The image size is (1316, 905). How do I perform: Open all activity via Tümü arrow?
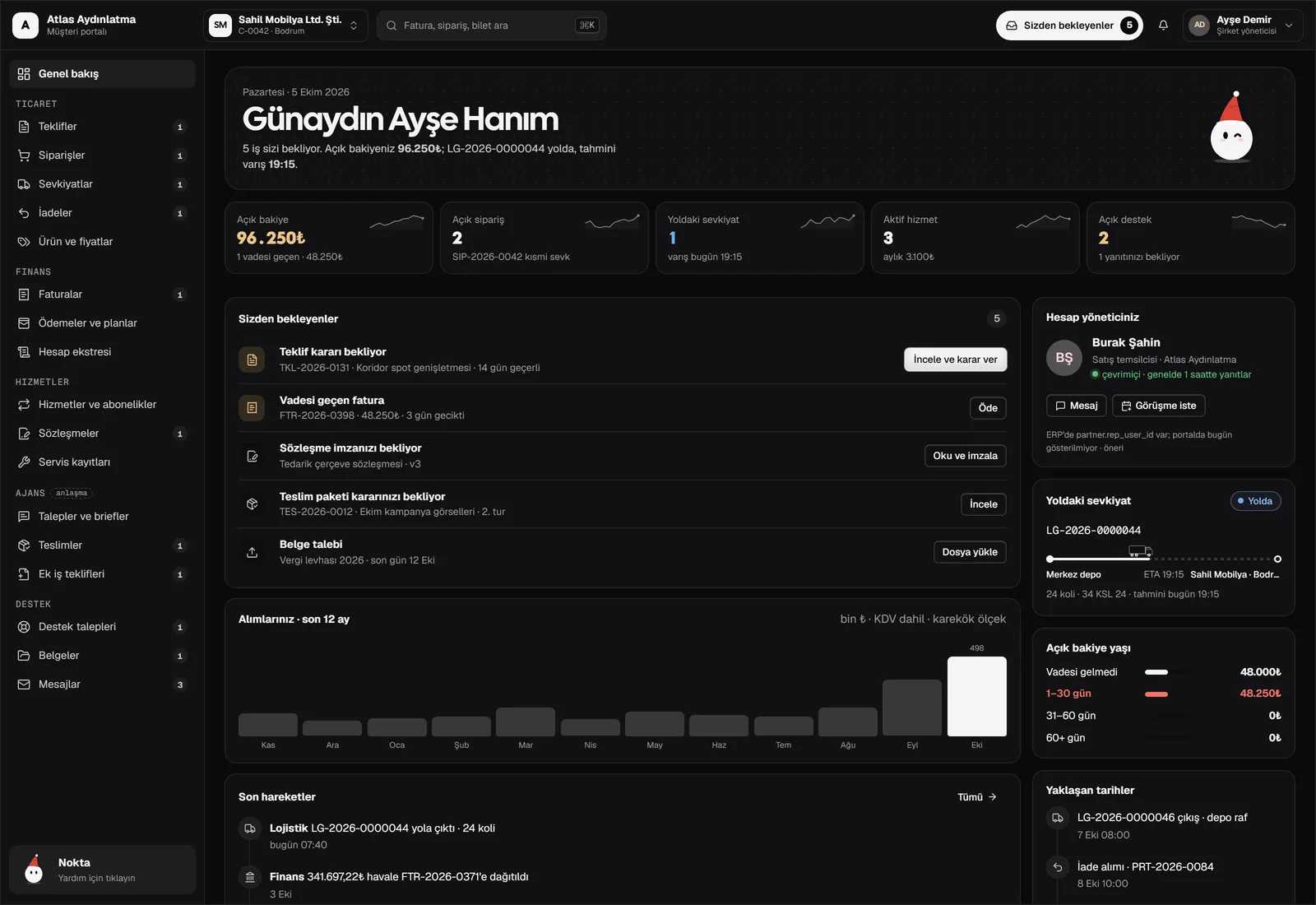click(977, 797)
